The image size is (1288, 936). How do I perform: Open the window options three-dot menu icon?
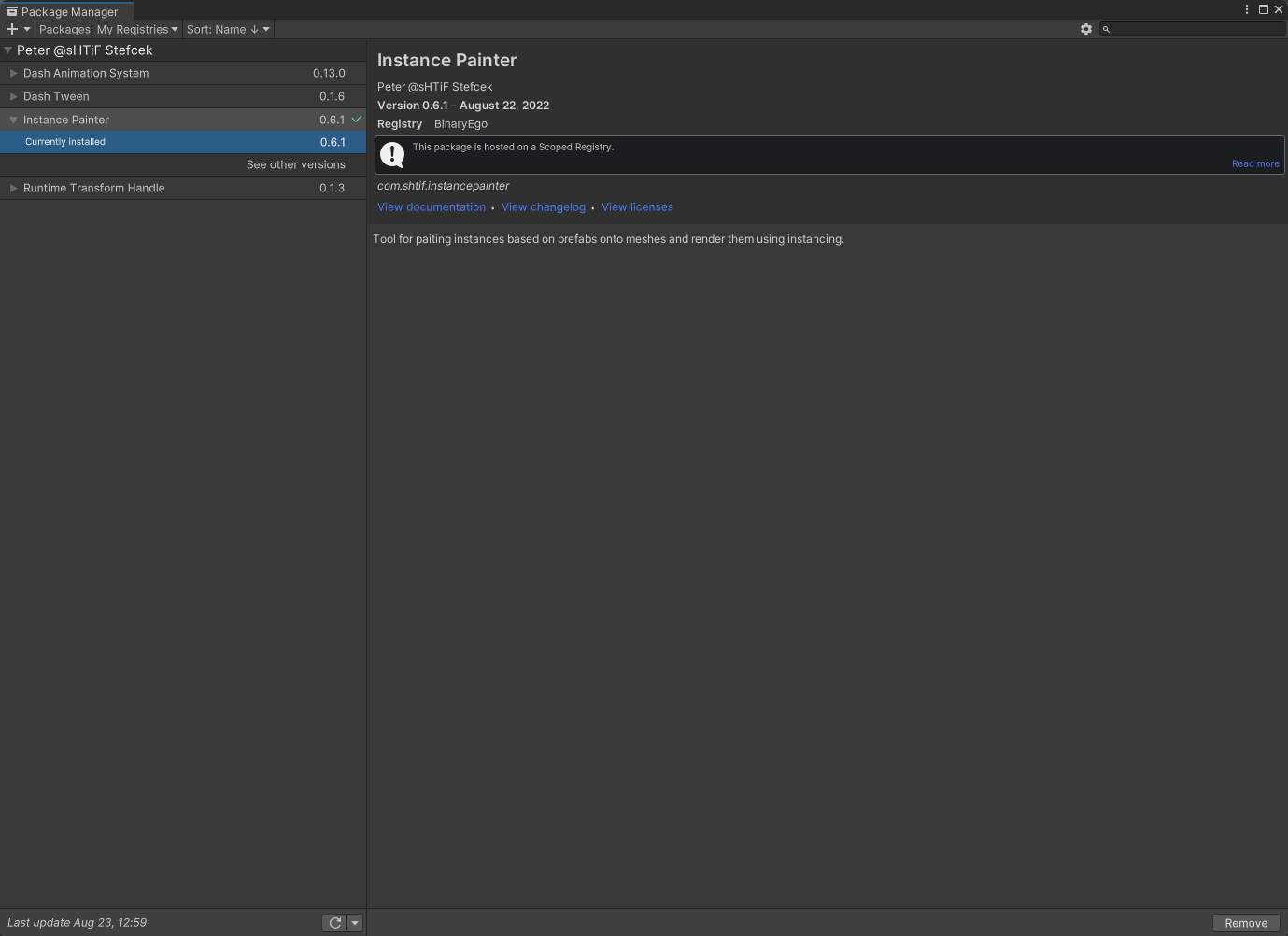[1247, 9]
